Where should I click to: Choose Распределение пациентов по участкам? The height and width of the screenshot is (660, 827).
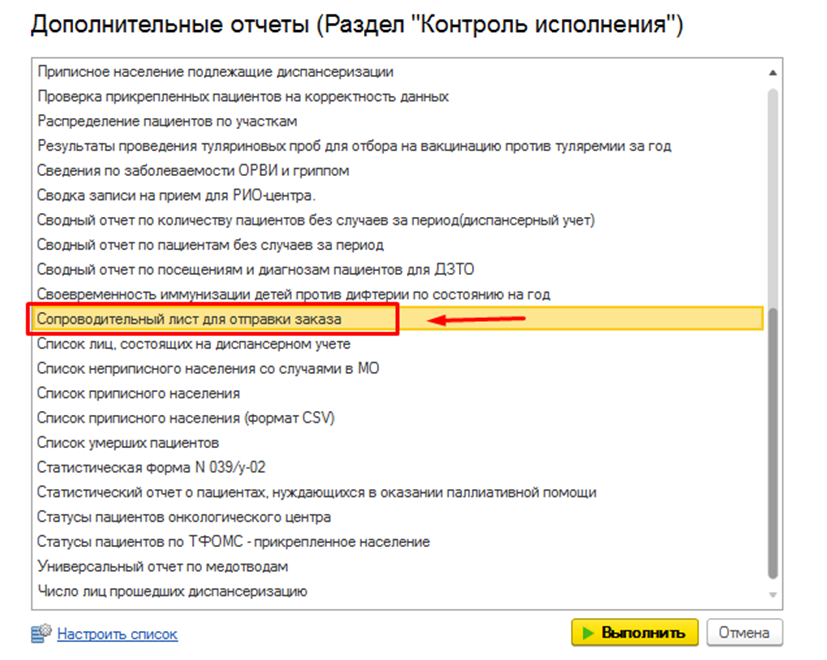point(167,121)
